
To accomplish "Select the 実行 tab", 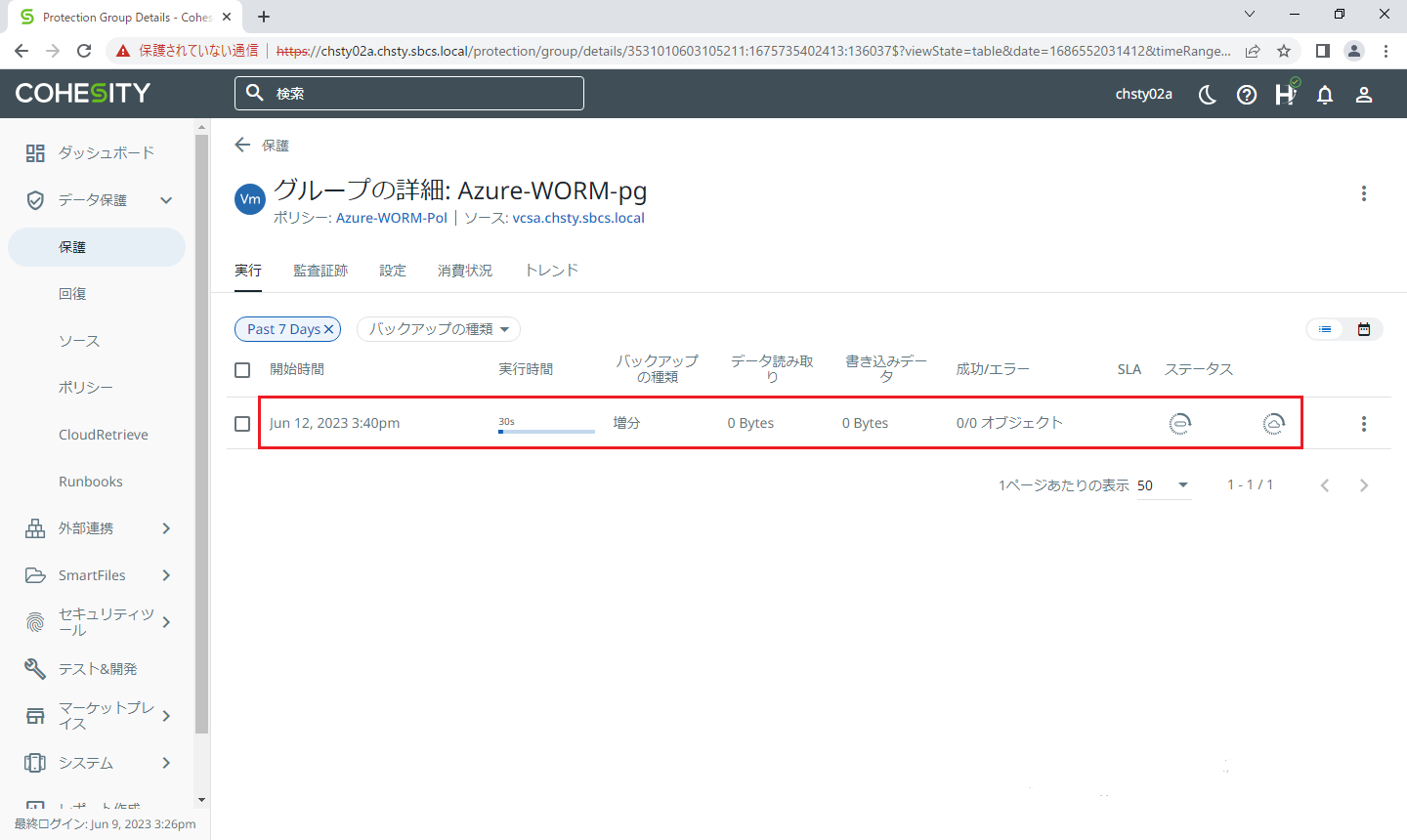I will coord(248,271).
